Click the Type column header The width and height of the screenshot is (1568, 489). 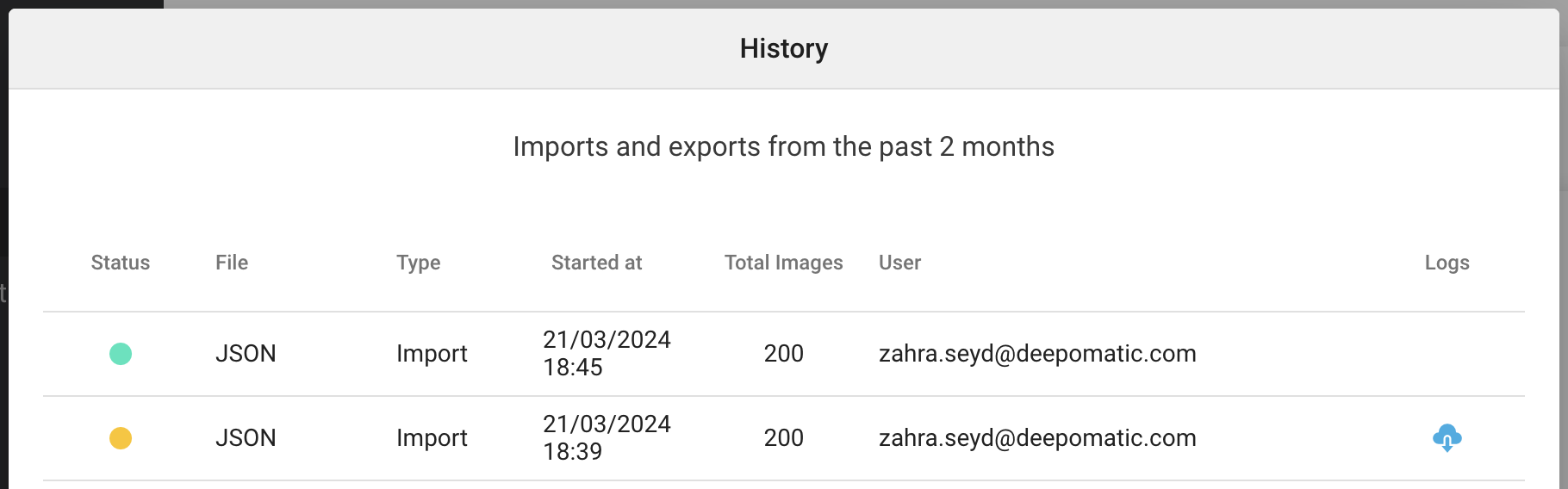(418, 263)
